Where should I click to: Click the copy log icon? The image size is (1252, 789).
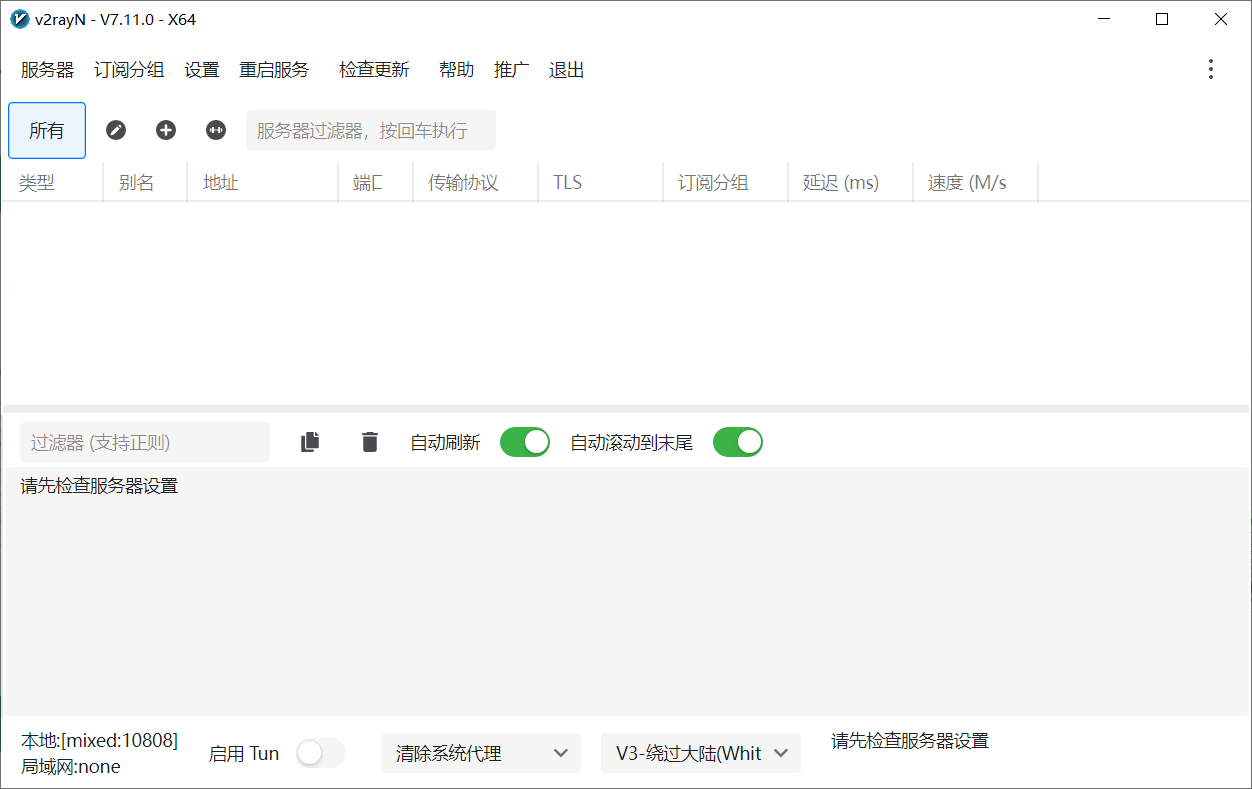pyautogui.click(x=310, y=442)
